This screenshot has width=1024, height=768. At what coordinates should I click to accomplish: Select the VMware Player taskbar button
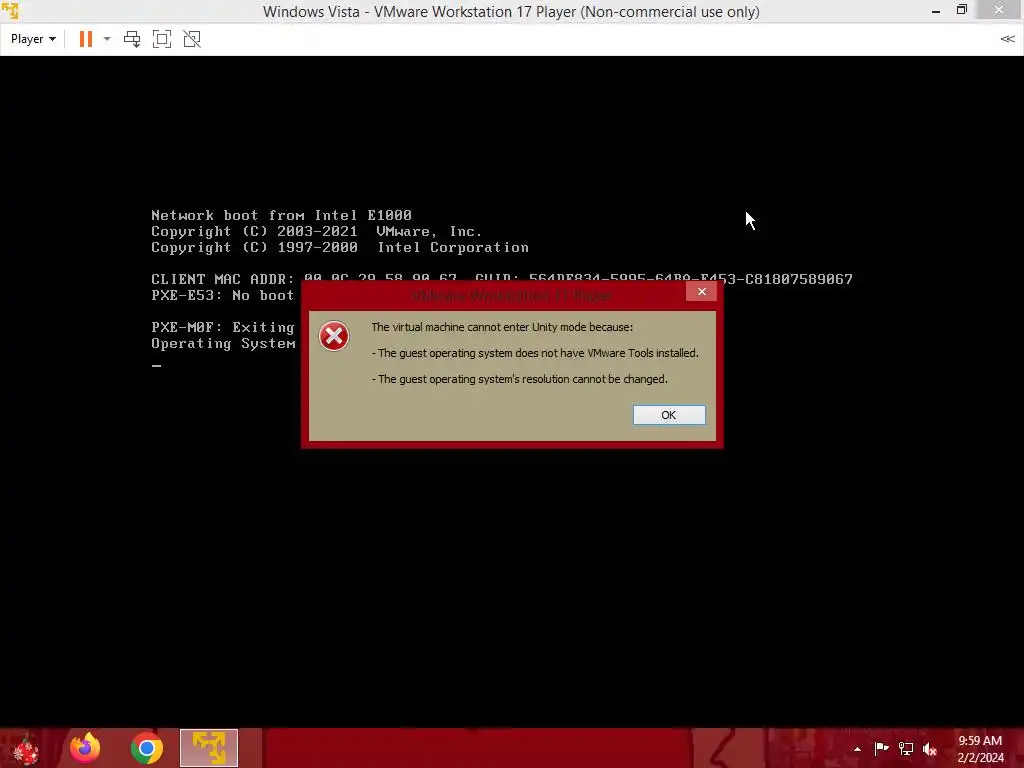209,748
